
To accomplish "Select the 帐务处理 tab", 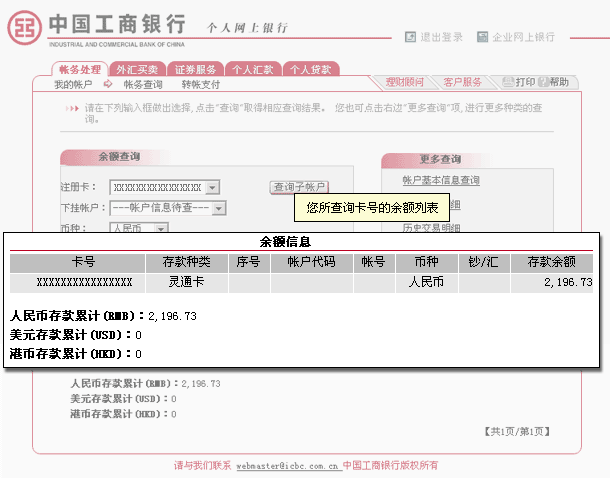I will (80, 70).
